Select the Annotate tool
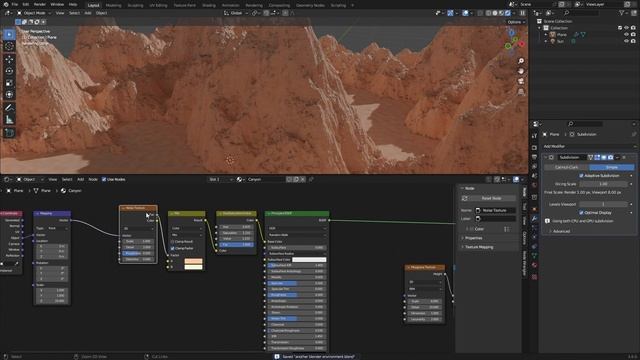Screen dimensions: 640x360 9,108
